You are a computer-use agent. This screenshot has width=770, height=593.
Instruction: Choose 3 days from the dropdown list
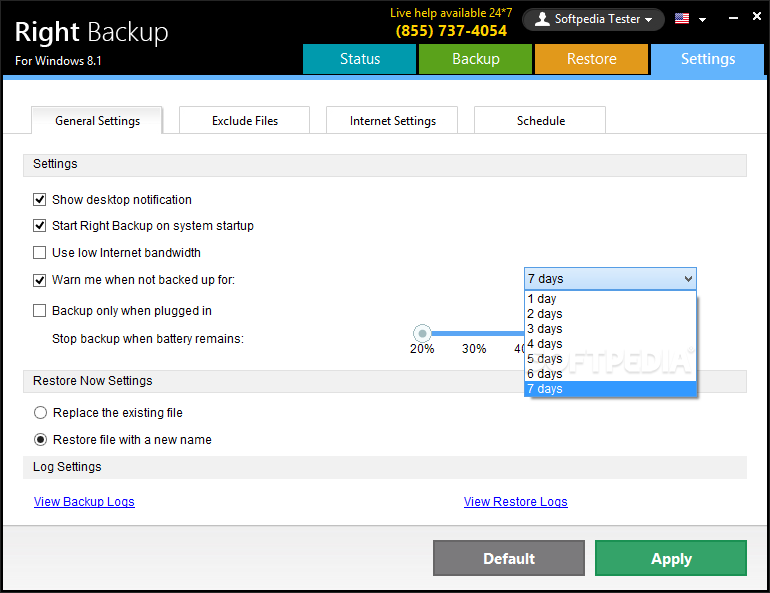(x=610, y=329)
